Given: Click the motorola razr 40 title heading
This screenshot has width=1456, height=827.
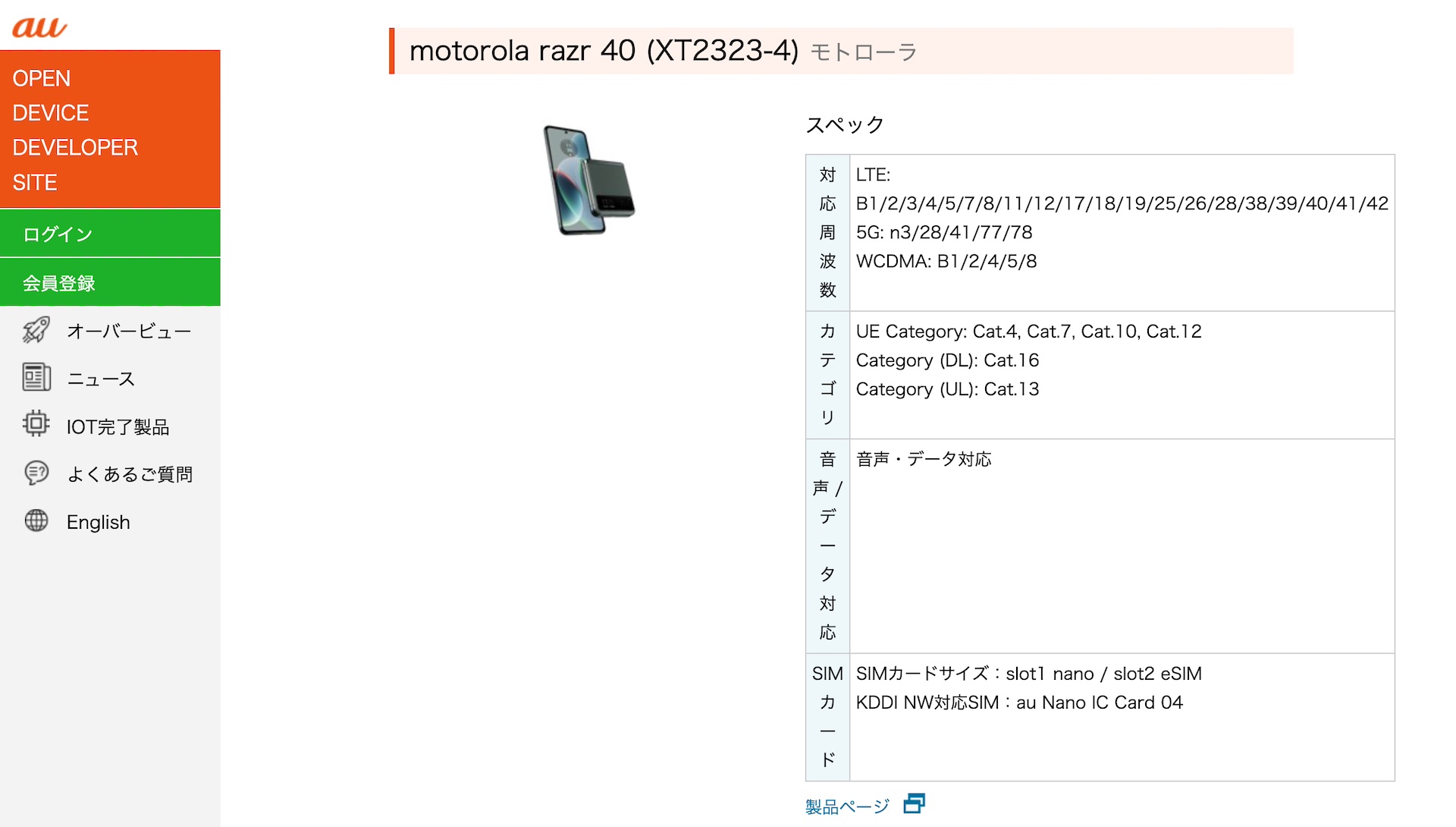Looking at the screenshot, I should pos(604,51).
